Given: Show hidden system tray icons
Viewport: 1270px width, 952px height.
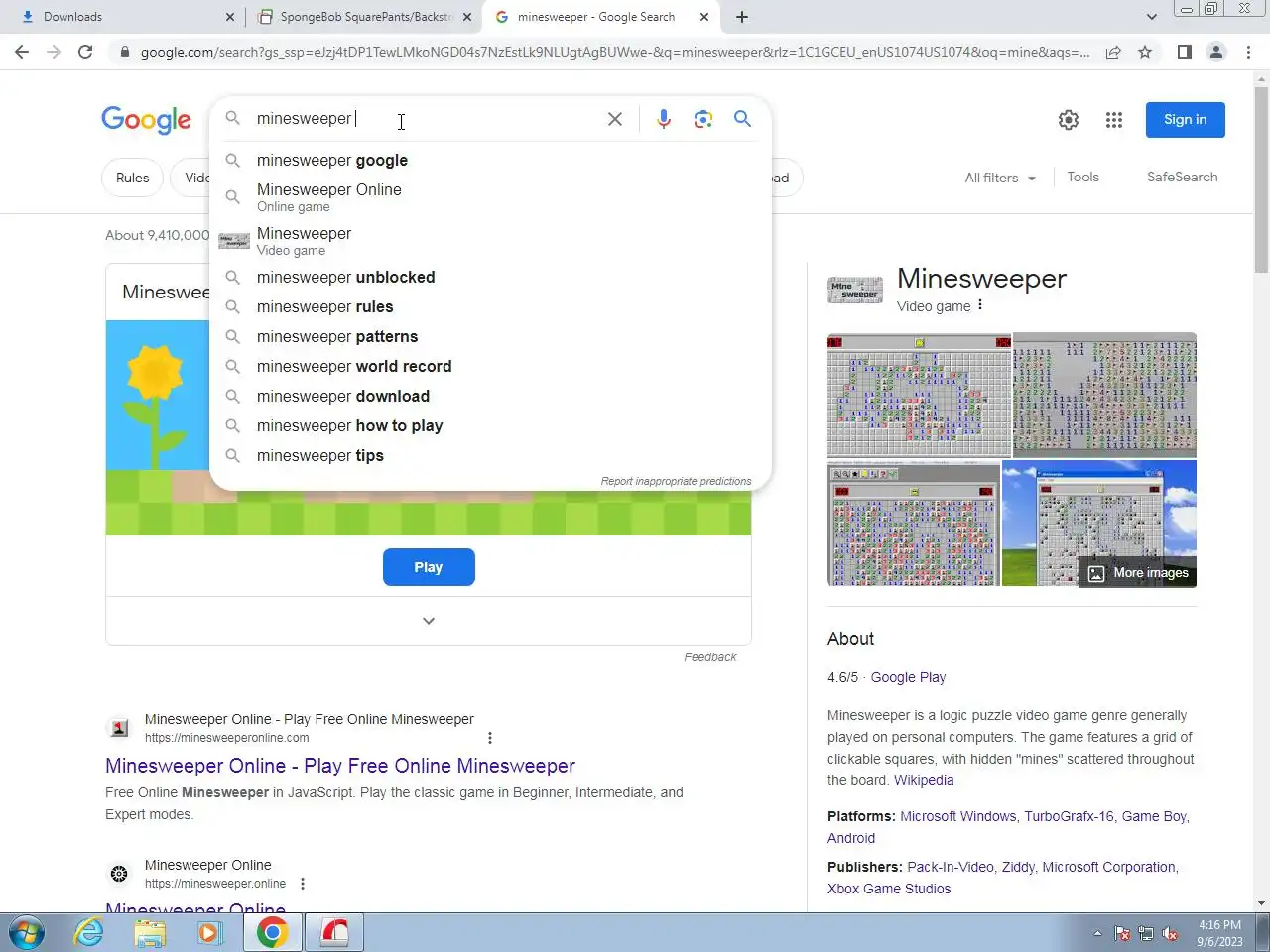Looking at the screenshot, I should point(1097,934).
